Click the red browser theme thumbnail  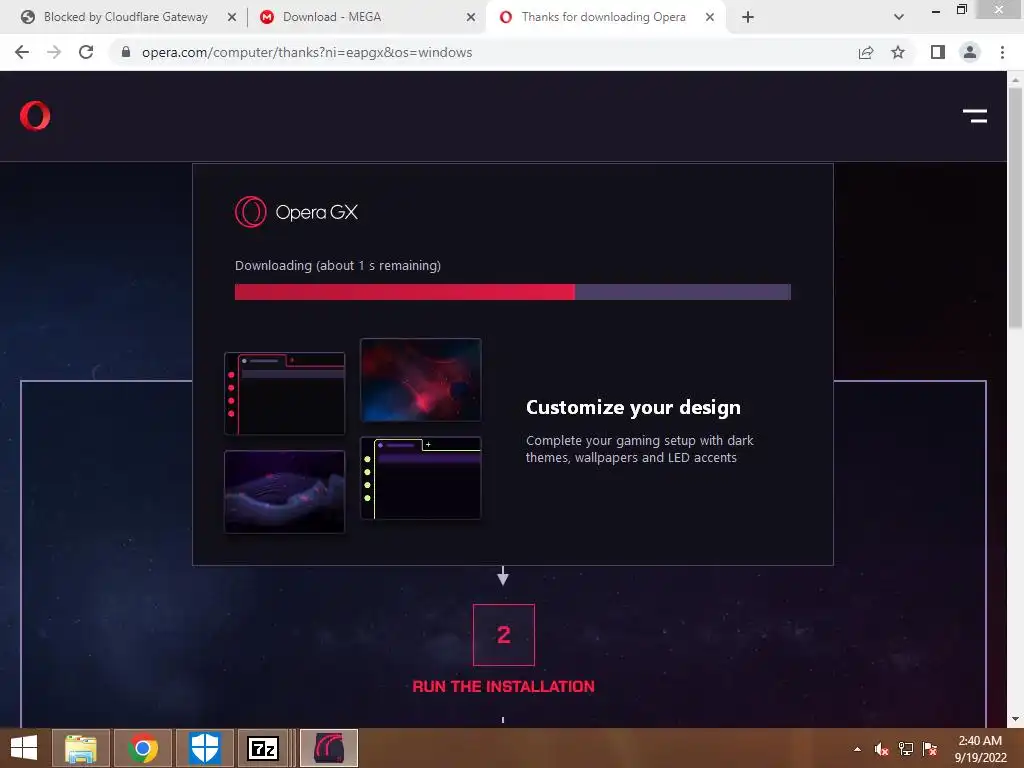(x=285, y=394)
